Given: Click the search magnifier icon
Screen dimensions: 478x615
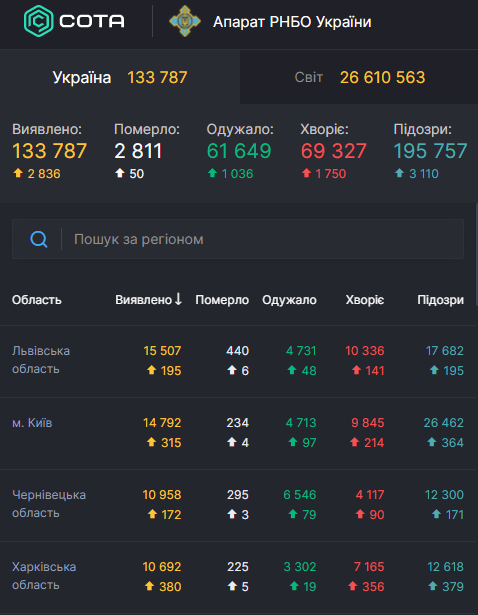Looking at the screenshot, I should click(x=39, y=239).
